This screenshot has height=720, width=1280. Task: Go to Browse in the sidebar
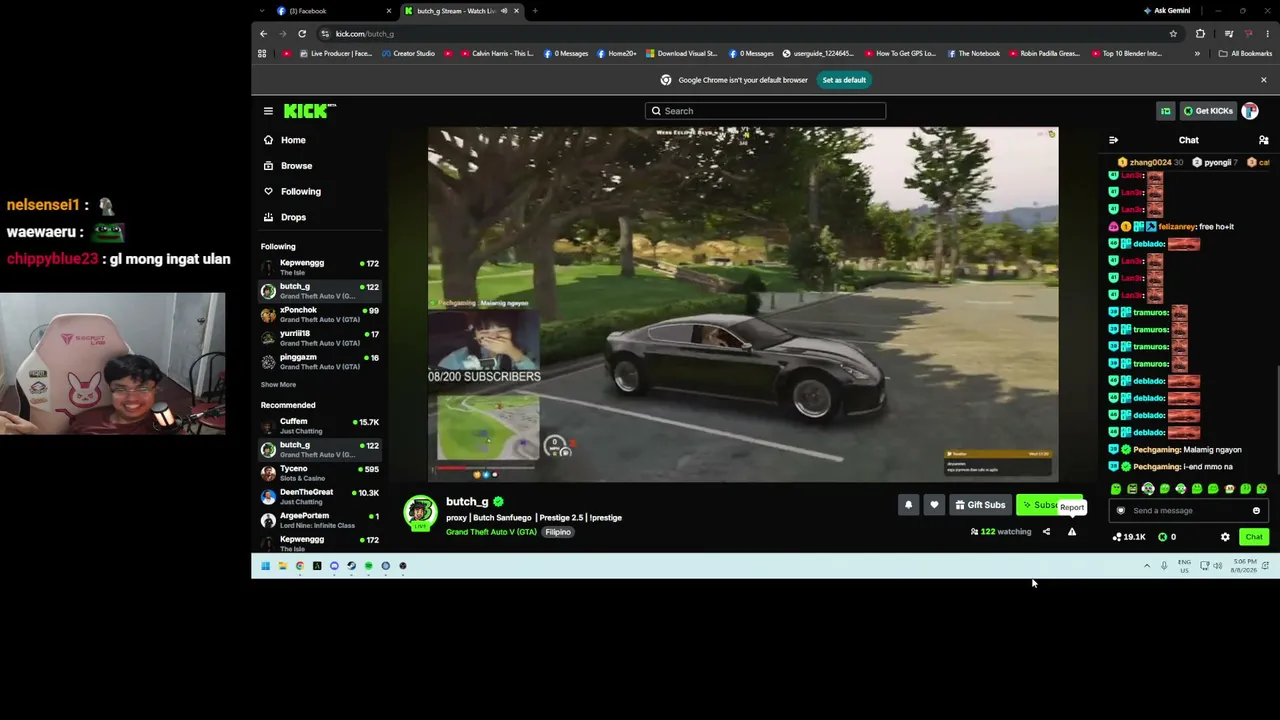click(x=318, y=166)
